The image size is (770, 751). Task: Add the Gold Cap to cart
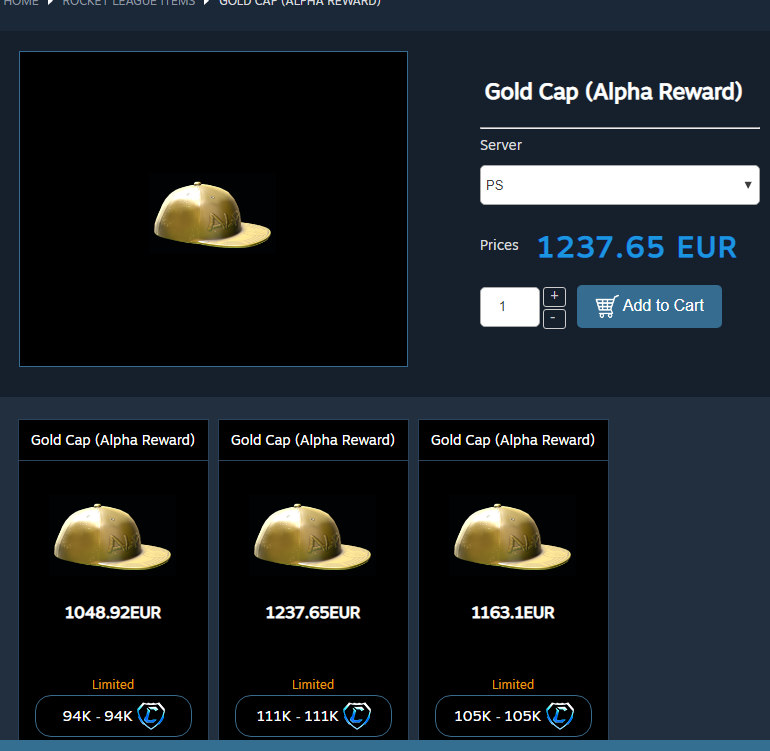click(649, 306)
